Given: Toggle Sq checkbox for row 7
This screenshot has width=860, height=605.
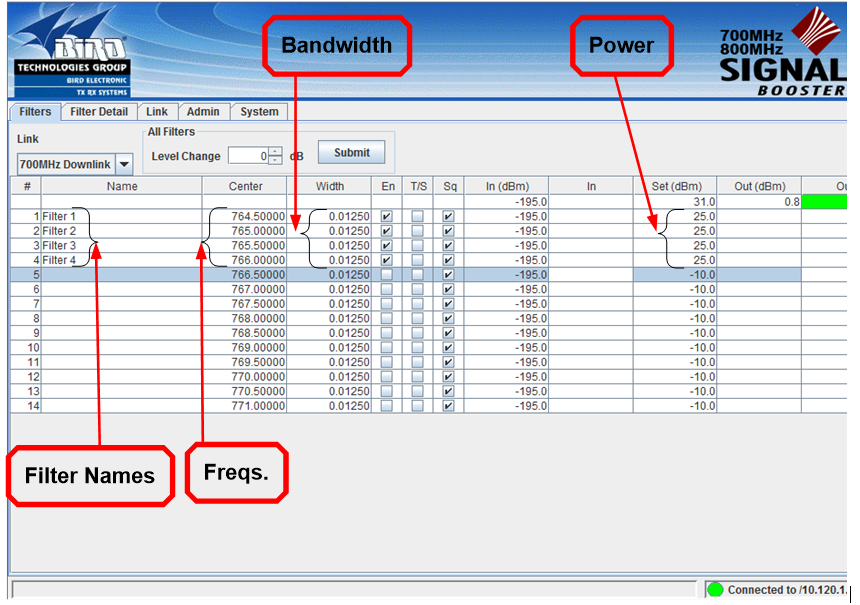Looking at the screenshot, I should tap(449, 303).
